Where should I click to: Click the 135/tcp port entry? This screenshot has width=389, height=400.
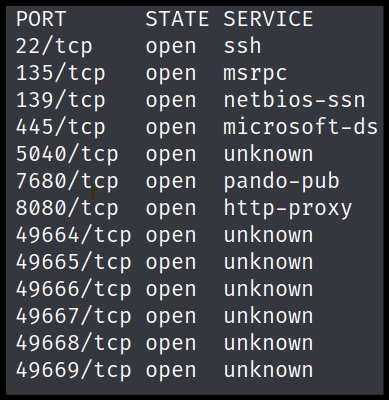61,73
